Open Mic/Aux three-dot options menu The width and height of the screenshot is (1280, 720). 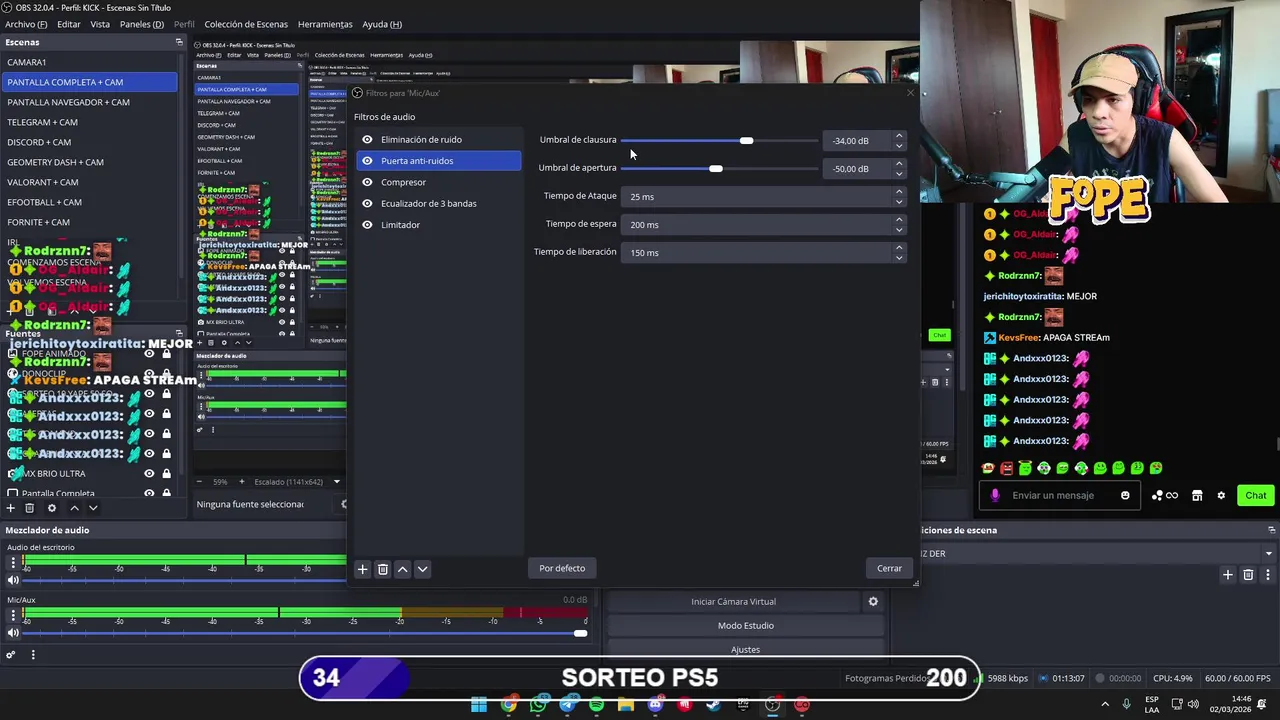[13, 616]
